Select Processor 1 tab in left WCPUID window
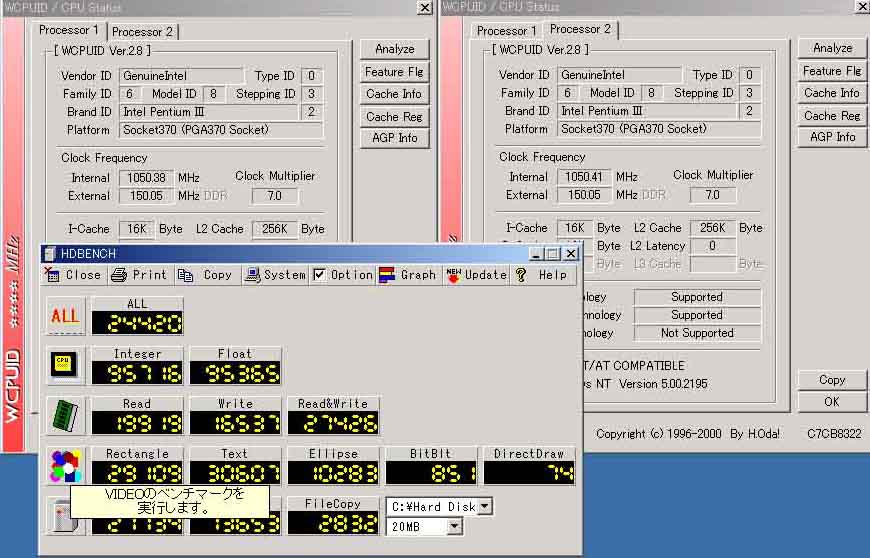The width and height of the screenshot is (870, 558). point(69,30)
